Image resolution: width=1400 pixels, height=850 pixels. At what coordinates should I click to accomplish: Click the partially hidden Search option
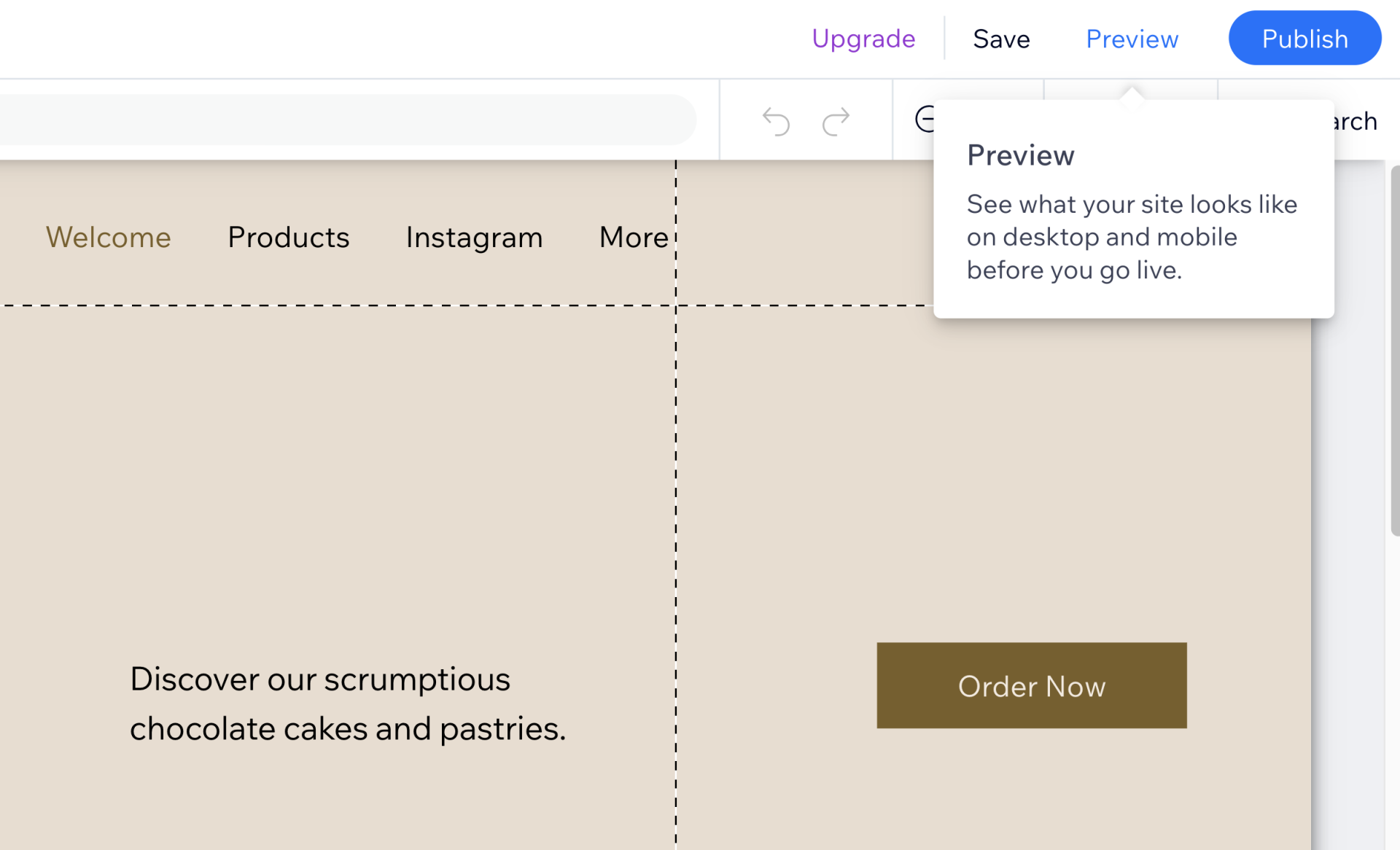click(1356, 121)
